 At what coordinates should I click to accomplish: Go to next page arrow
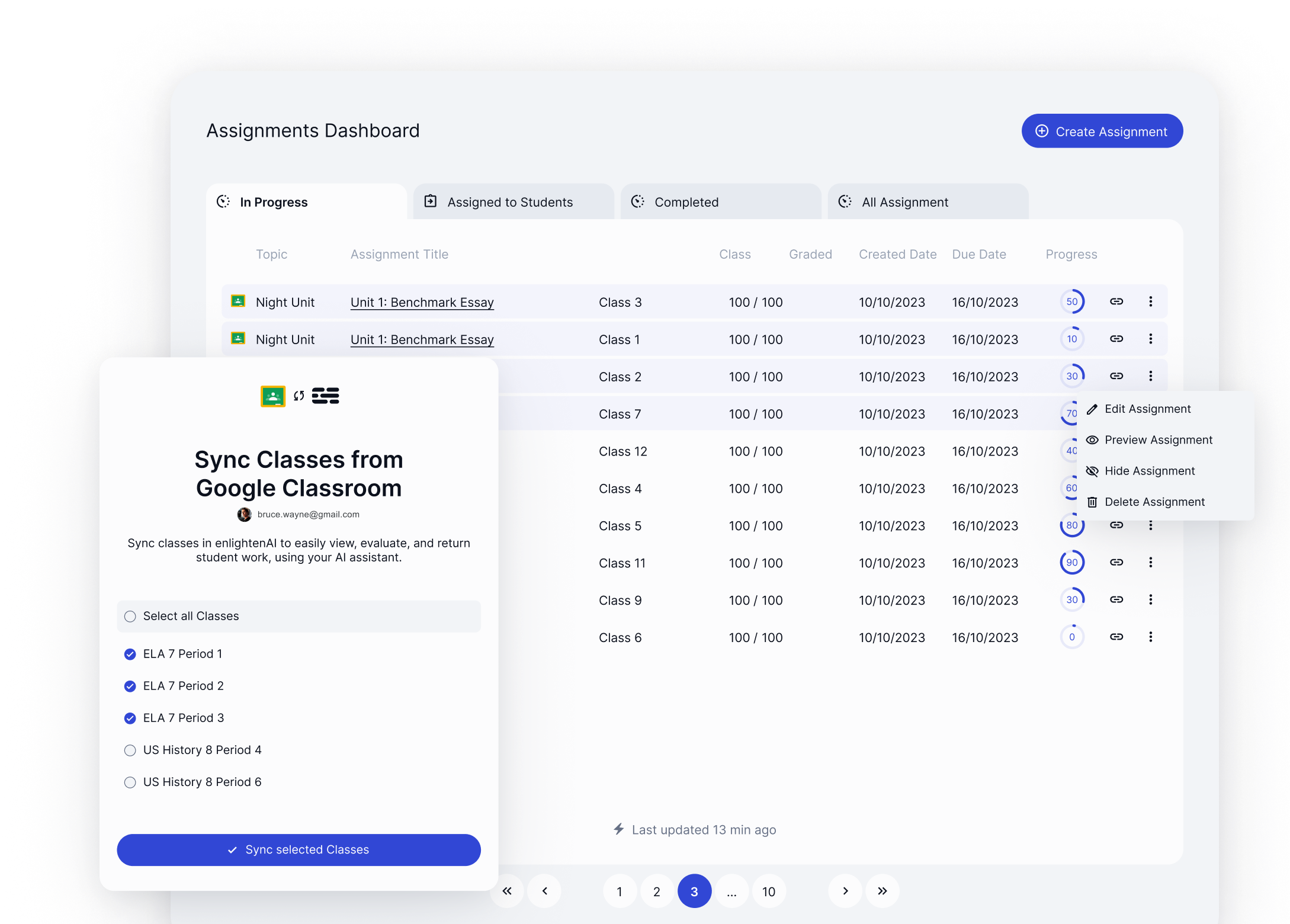pos(845,891)
